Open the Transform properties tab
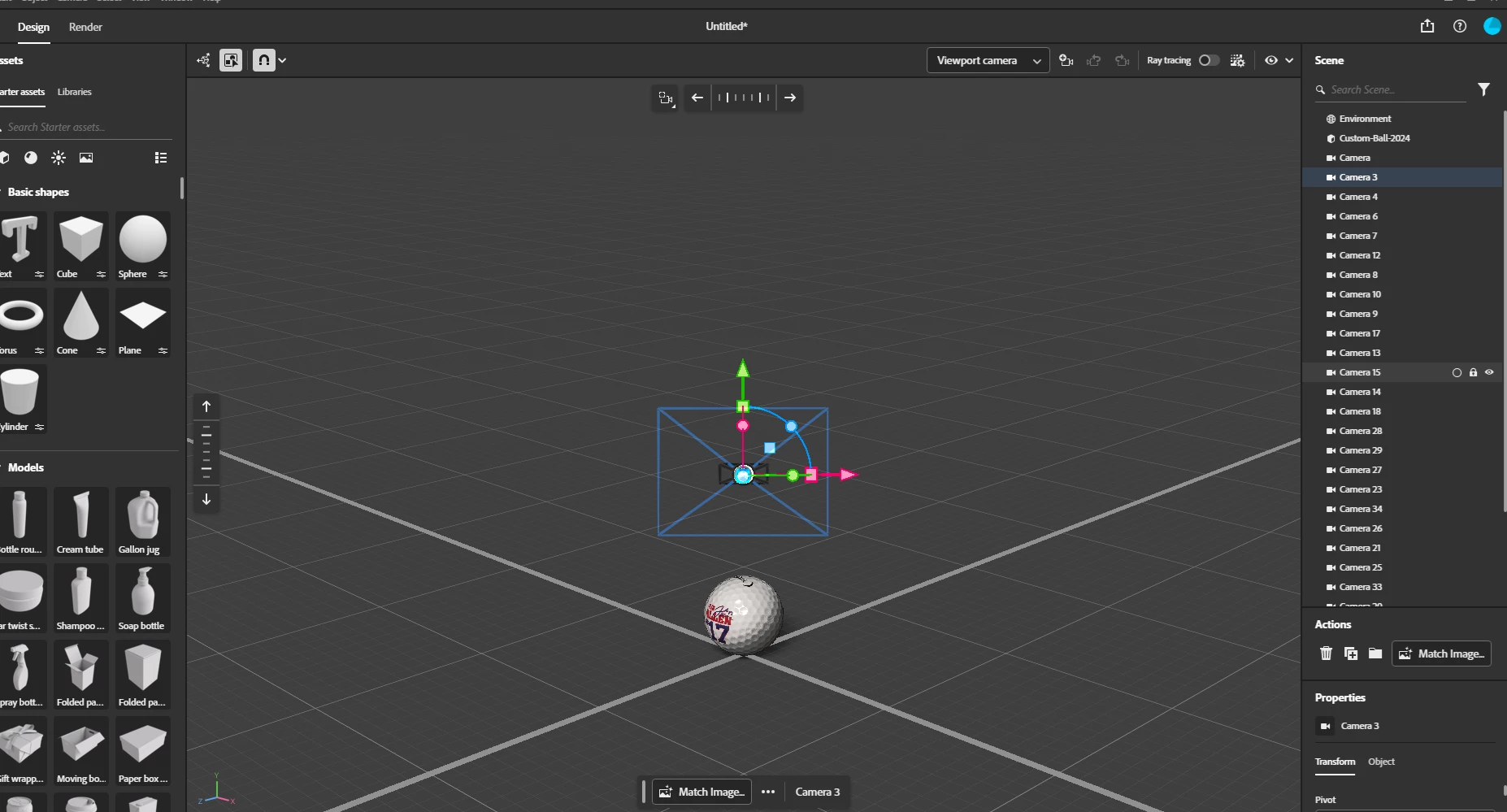The image size is (1507, 812). (x=1335, y=762)
